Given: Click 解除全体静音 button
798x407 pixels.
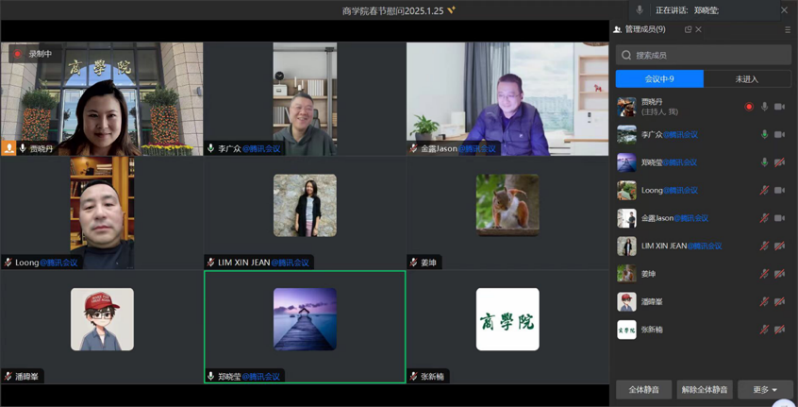Looking at the screenshot, I should 705,389.
